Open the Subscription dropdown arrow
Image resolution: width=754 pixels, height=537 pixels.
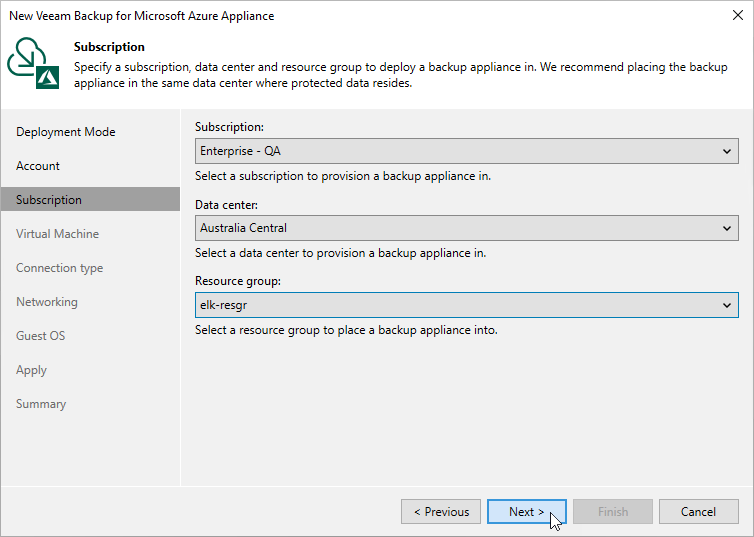point(727,151)
